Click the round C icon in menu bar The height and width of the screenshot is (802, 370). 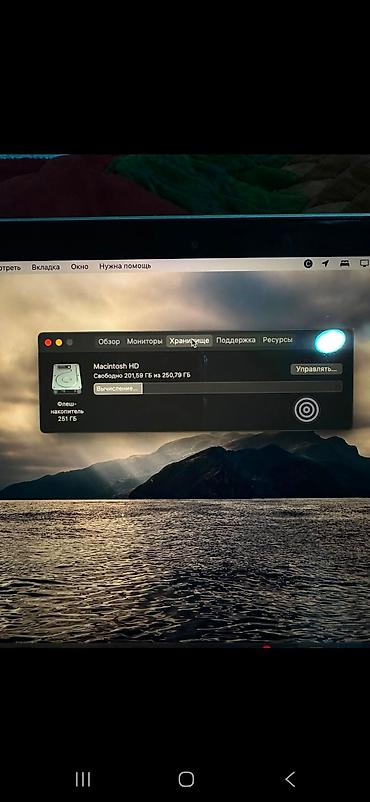[x=308, y=264]
